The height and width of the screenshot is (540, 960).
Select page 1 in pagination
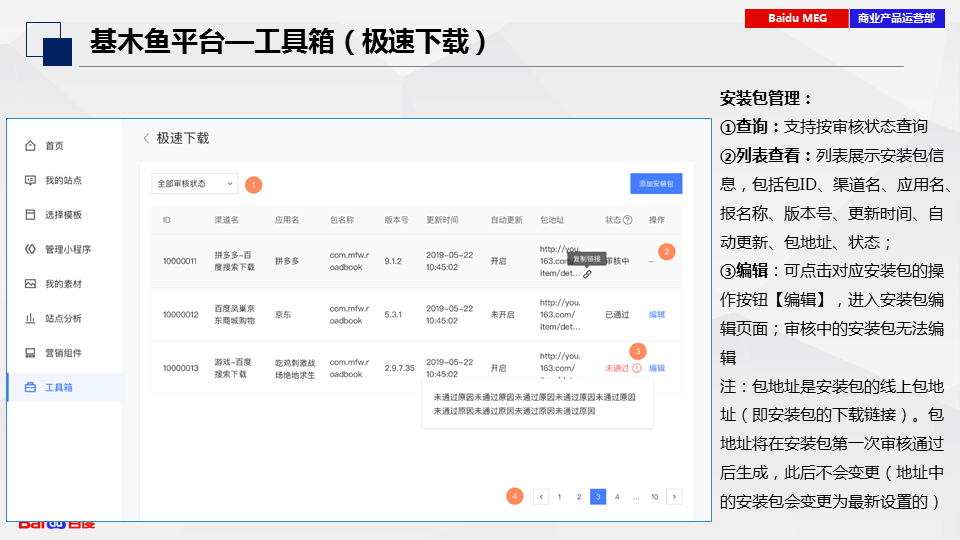click(x=560, y=497)
